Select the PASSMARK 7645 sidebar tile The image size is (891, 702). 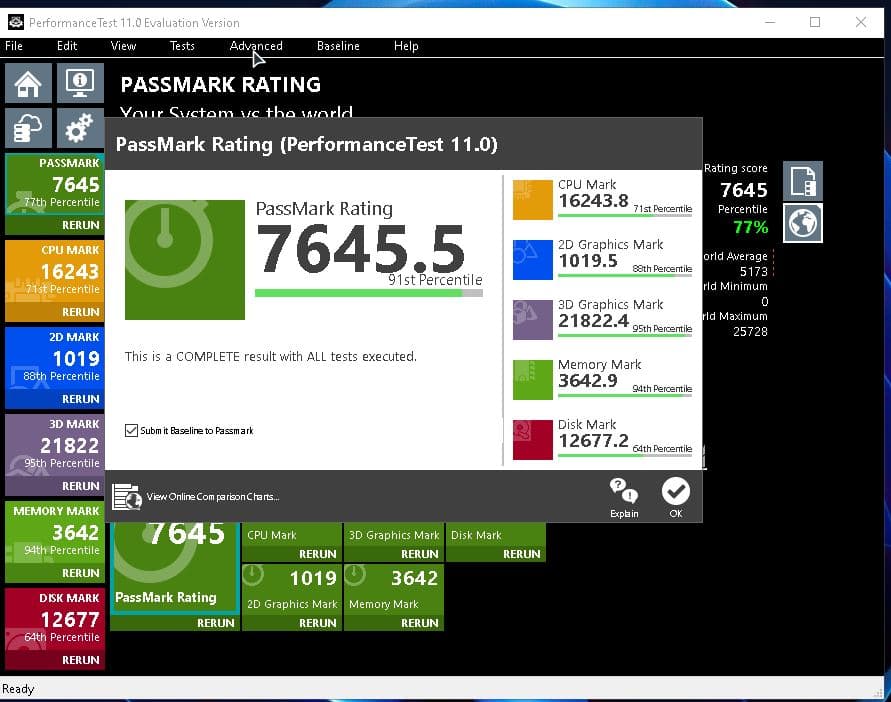click(x=55, y=185)
